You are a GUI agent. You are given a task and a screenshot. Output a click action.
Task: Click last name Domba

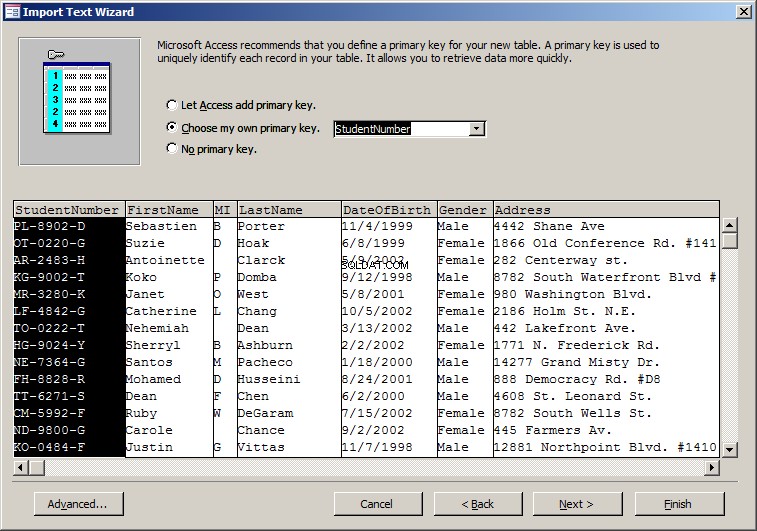(x=257, y=277)
